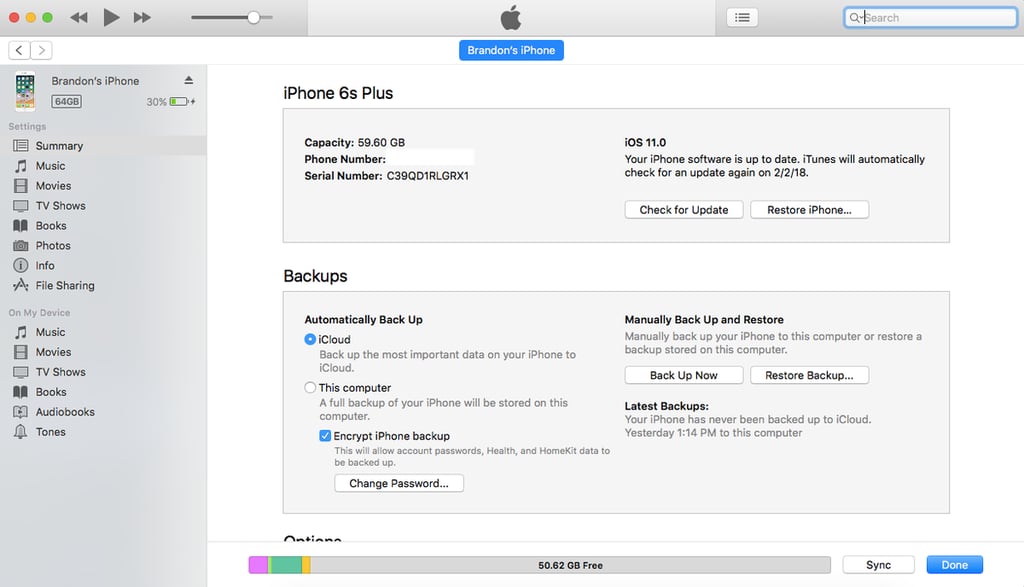Select the Brandon's iPhone device tab
Screen dimensions: 1024x587
point(511,50)
